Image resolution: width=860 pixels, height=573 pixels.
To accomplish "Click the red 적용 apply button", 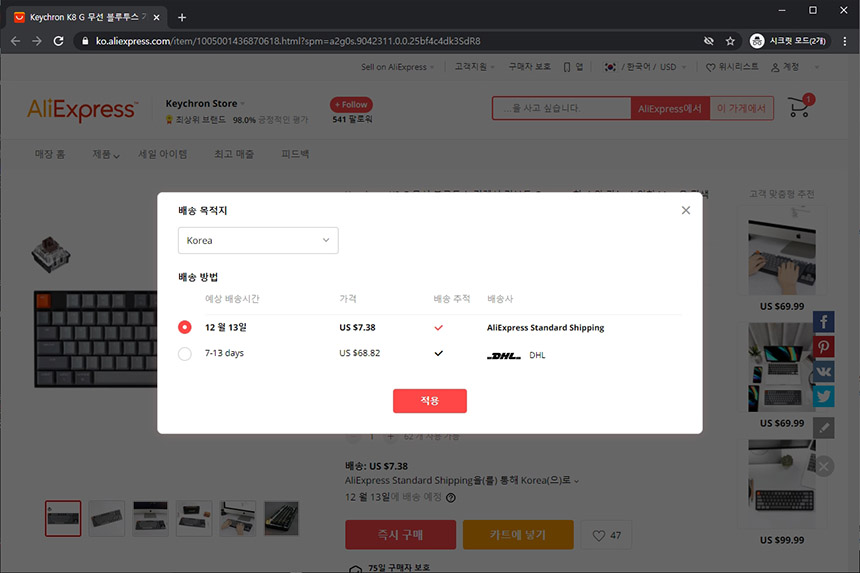I will pyautogui.click(x=429, y=401).
